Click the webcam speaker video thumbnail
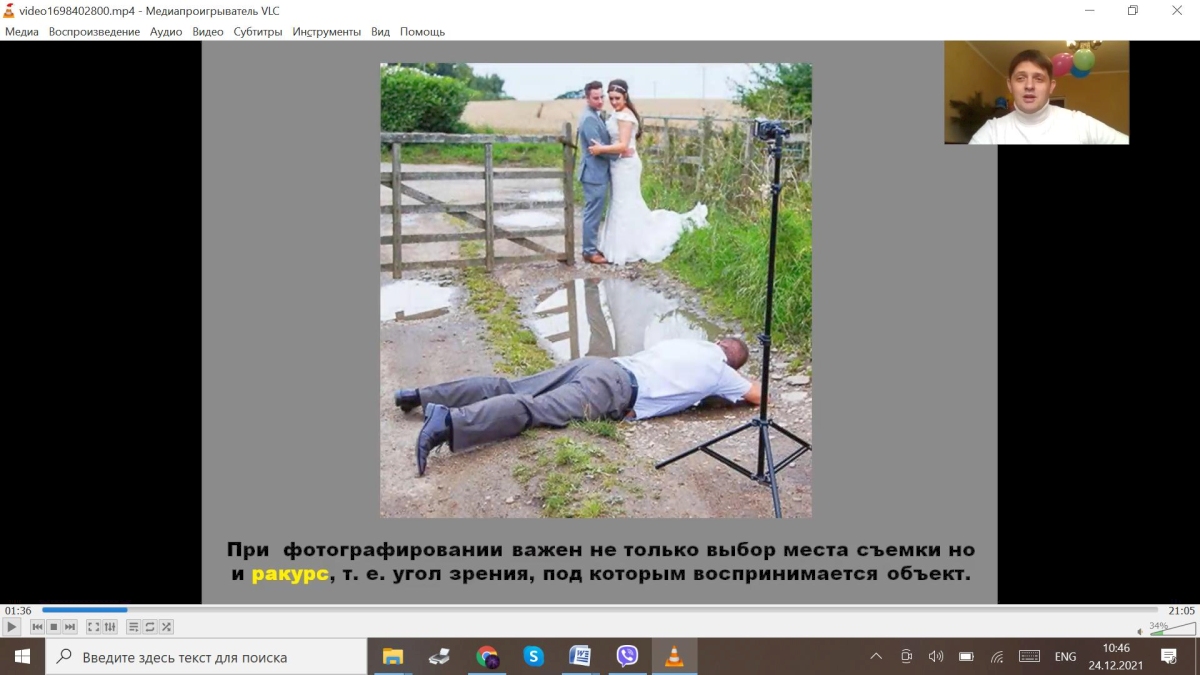Image resolution: width=1200 pixels, height=675 pixels. pyautogui.click(x=1036, y=92)
